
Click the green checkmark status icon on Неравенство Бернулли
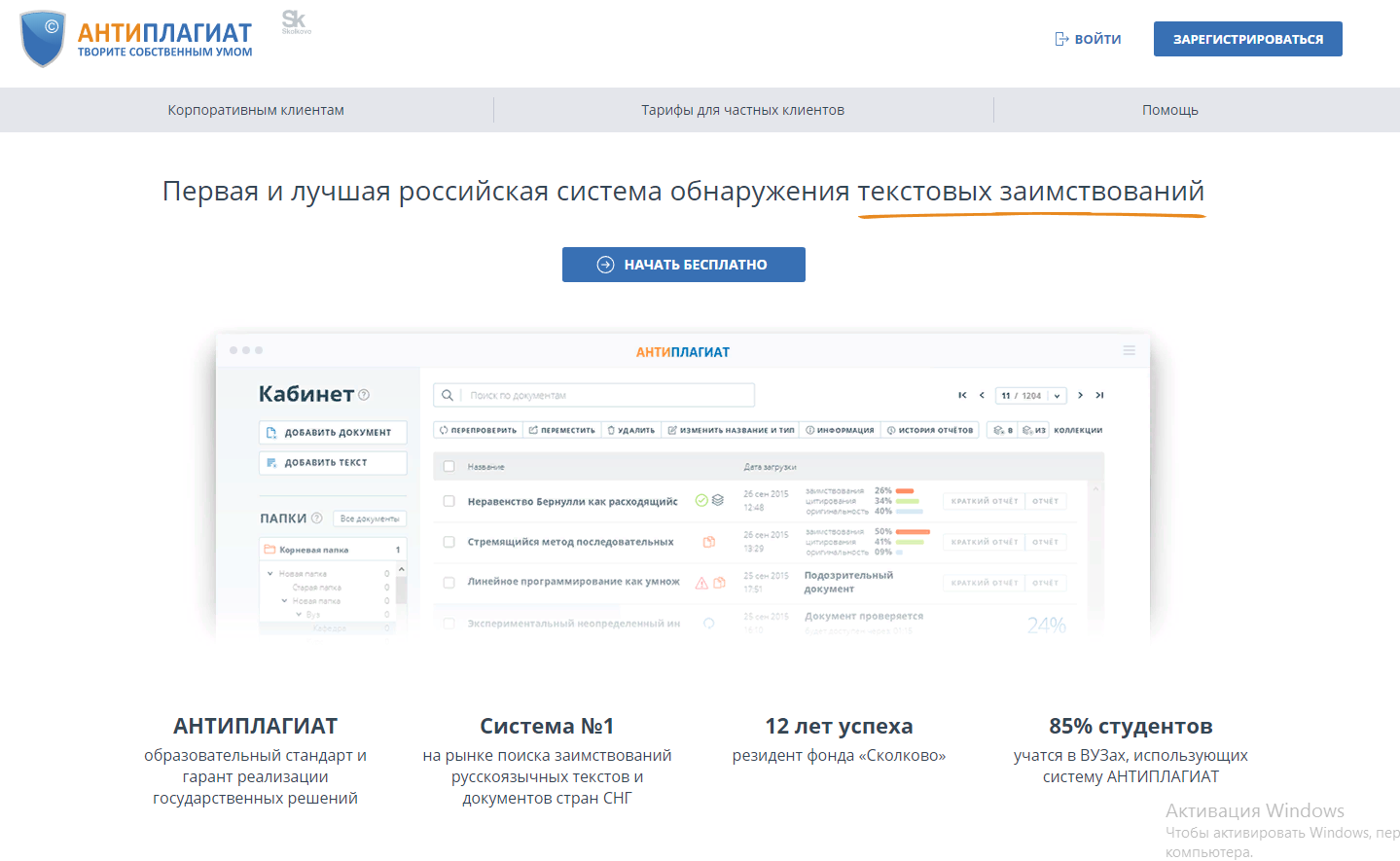[700, 500]
